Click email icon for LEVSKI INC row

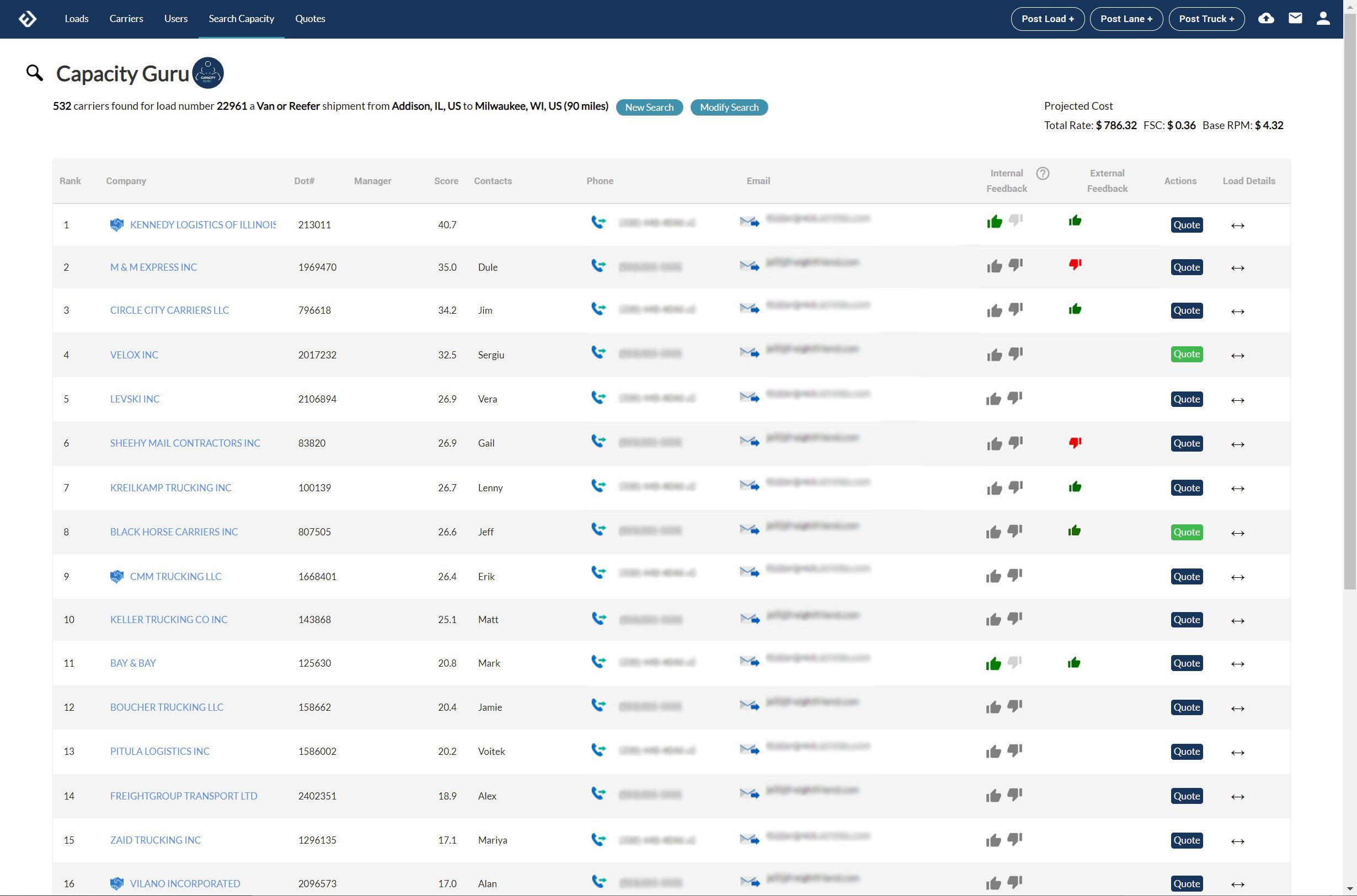tap(749, 397)
